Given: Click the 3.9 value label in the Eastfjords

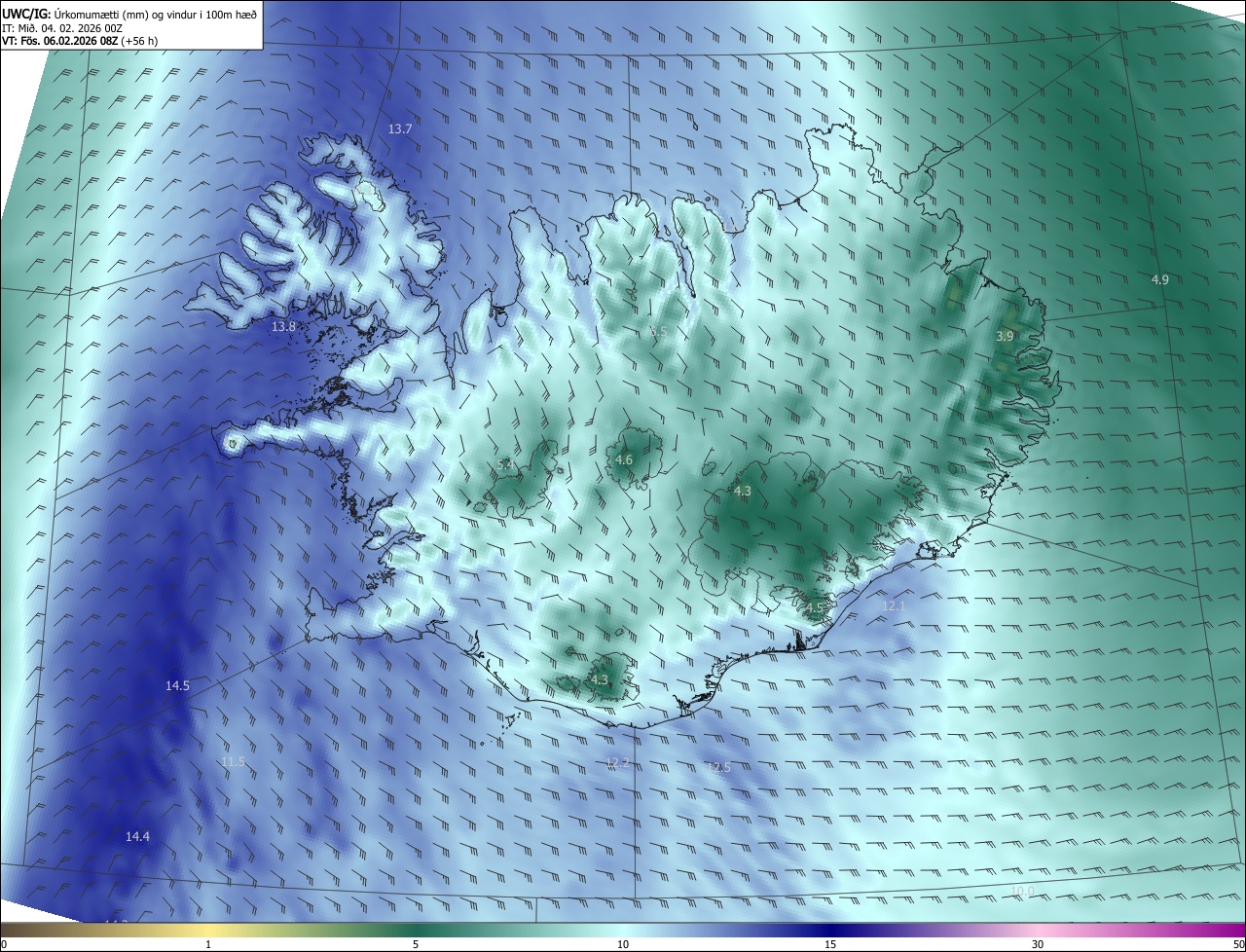Looking at the screenshot, I should coord(1005,336).
